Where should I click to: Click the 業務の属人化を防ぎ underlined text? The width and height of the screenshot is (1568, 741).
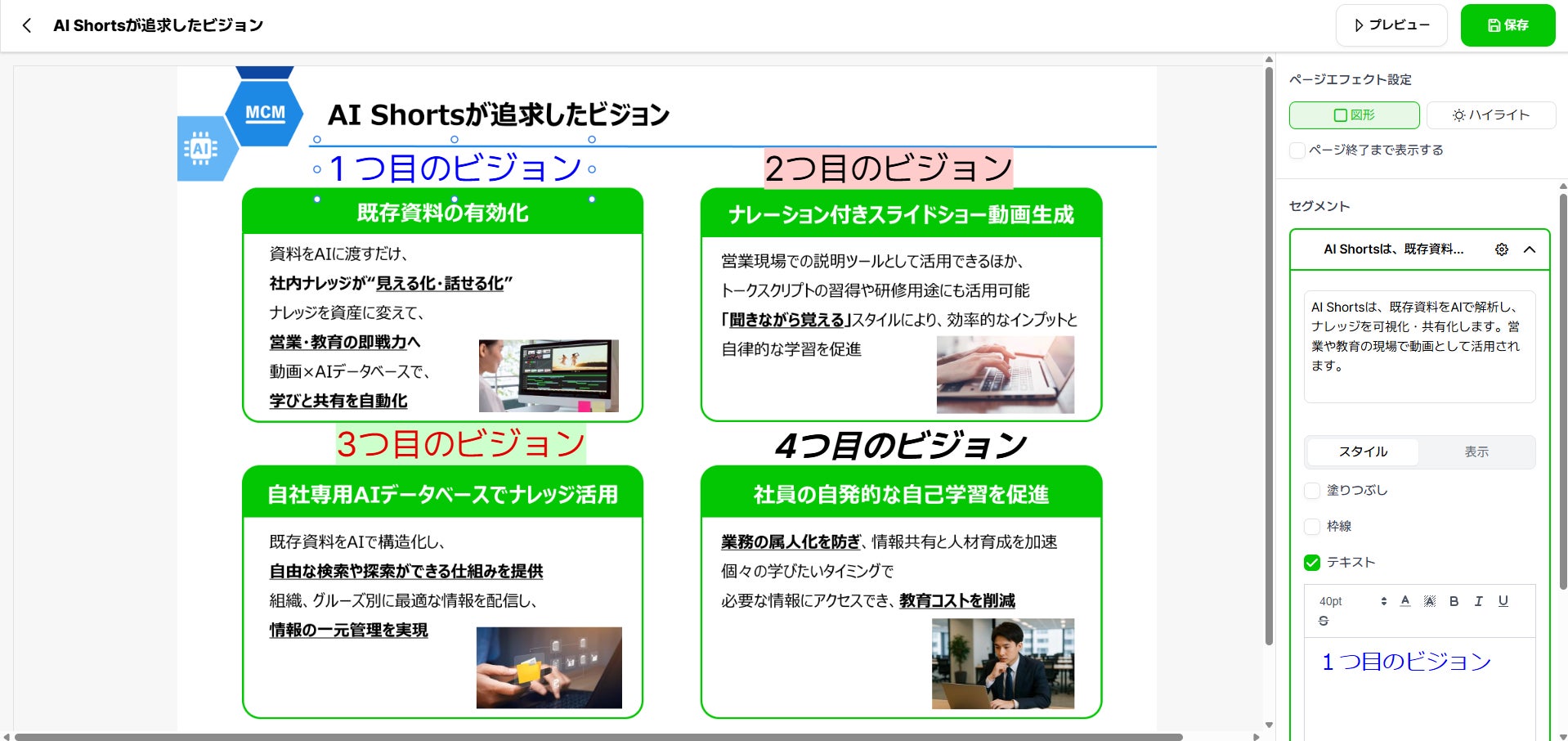click(x=791, y=541)
